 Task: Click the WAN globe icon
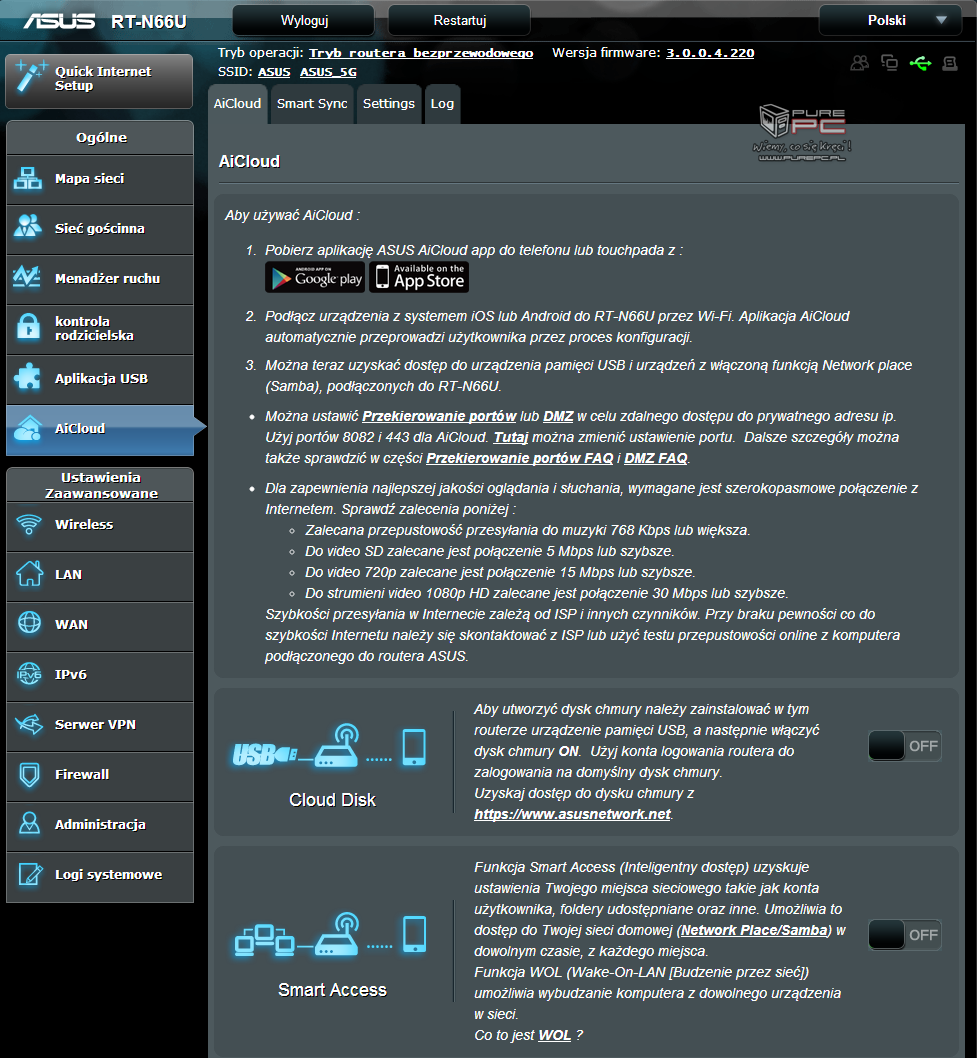(29, 623)
